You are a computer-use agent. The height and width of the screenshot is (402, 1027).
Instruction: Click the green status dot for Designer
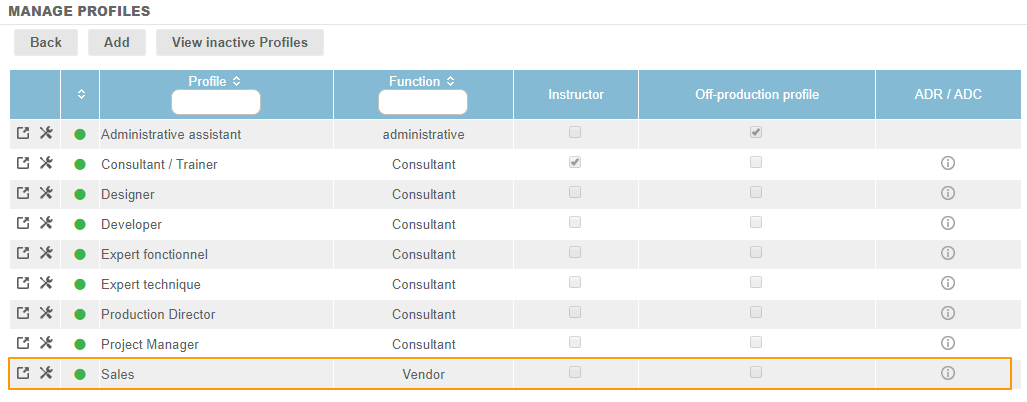pyautogui.click(x=80, y=194)
